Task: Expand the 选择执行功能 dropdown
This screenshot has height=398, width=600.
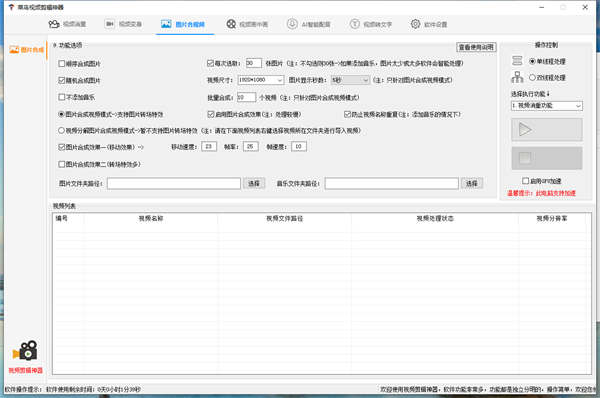Action: pyautogui.click(x=547, y=106)
